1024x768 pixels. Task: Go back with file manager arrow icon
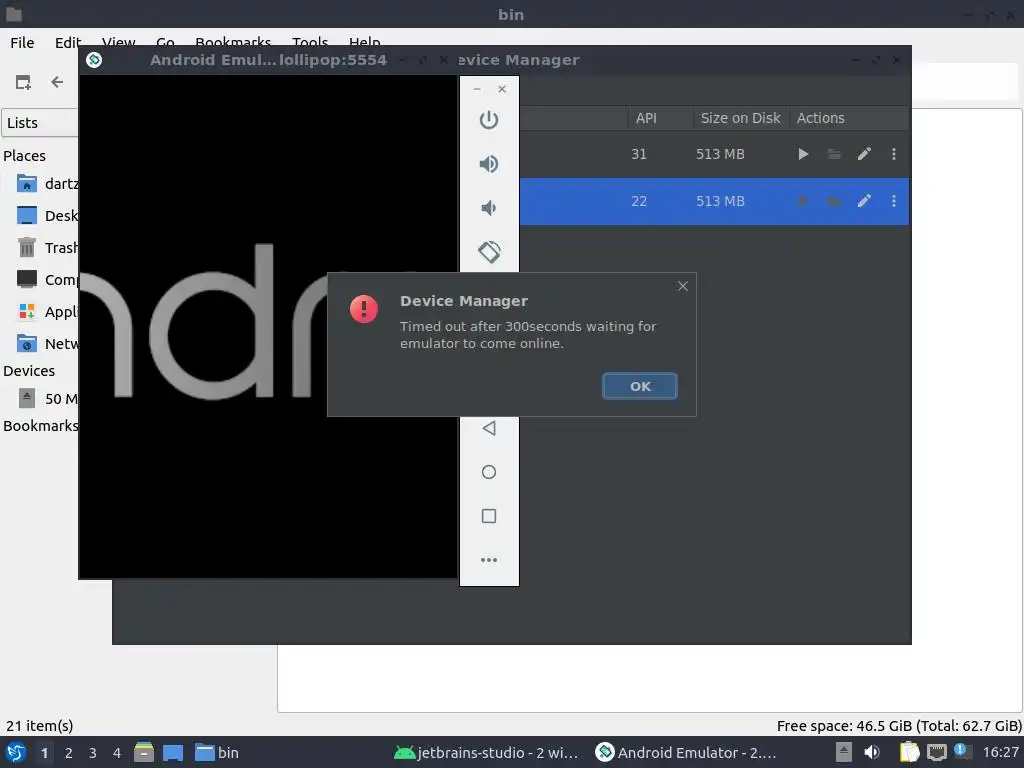click(57, 82)
